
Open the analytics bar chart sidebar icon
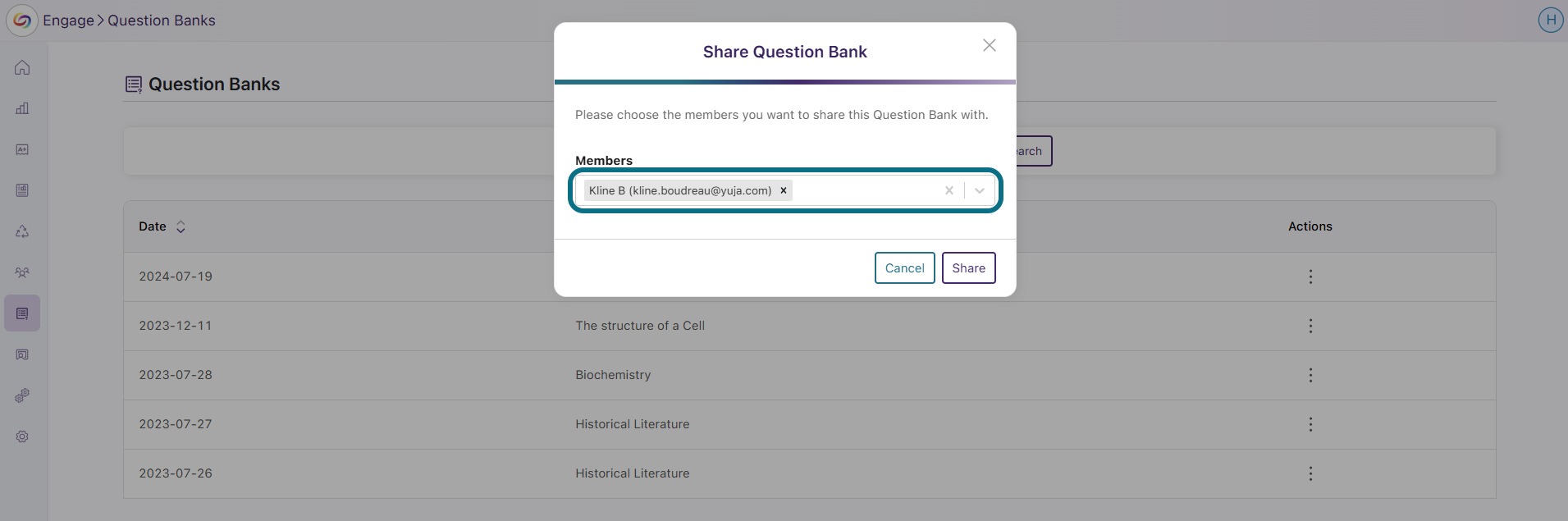coord(22,108)
